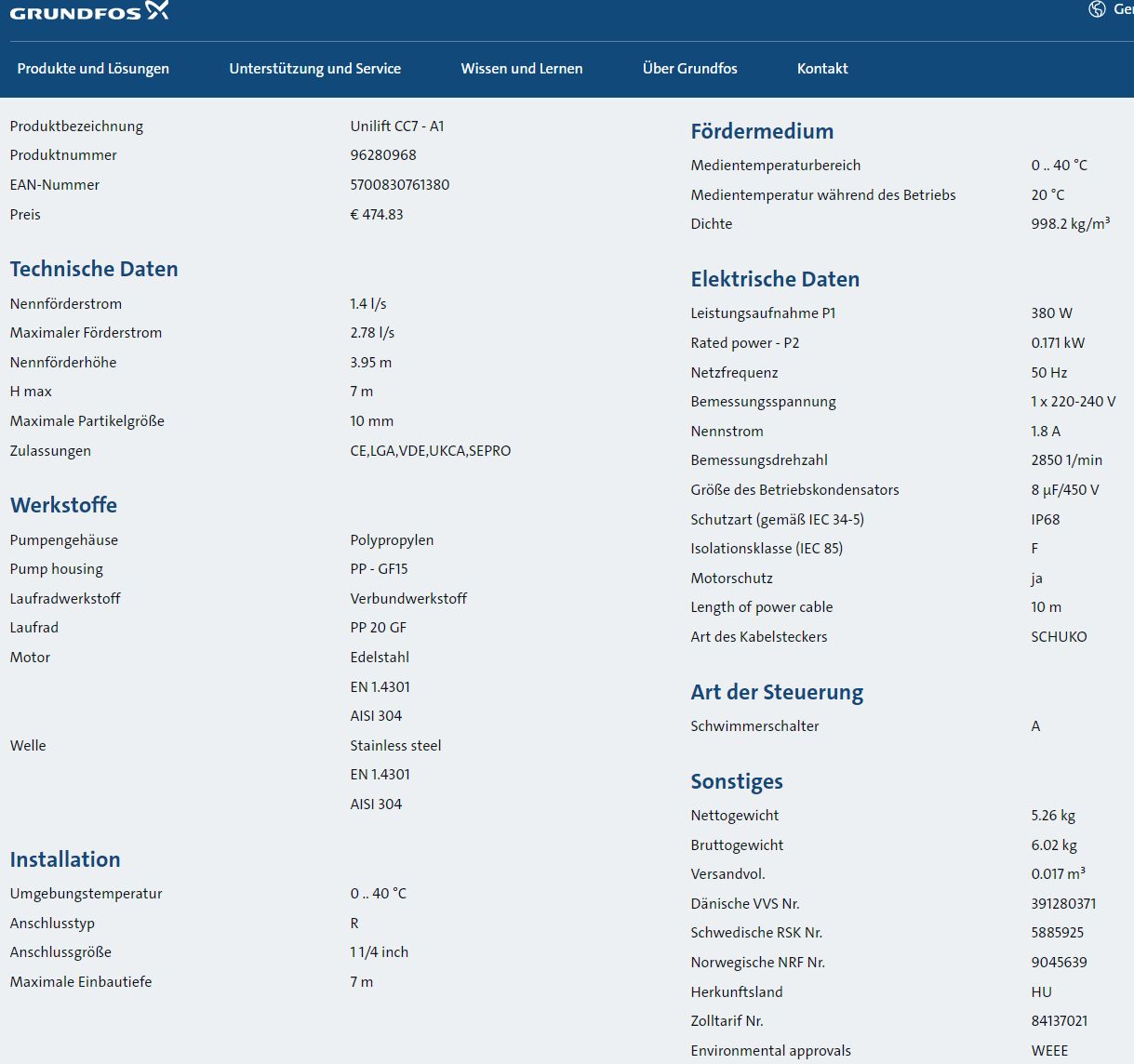The height and width of the screenshot is (1064, 1134).
Task: Select the Laufradwerkstoff value Verbundwerkstoff
Action: pyautogui.click(x=408, y=599)
